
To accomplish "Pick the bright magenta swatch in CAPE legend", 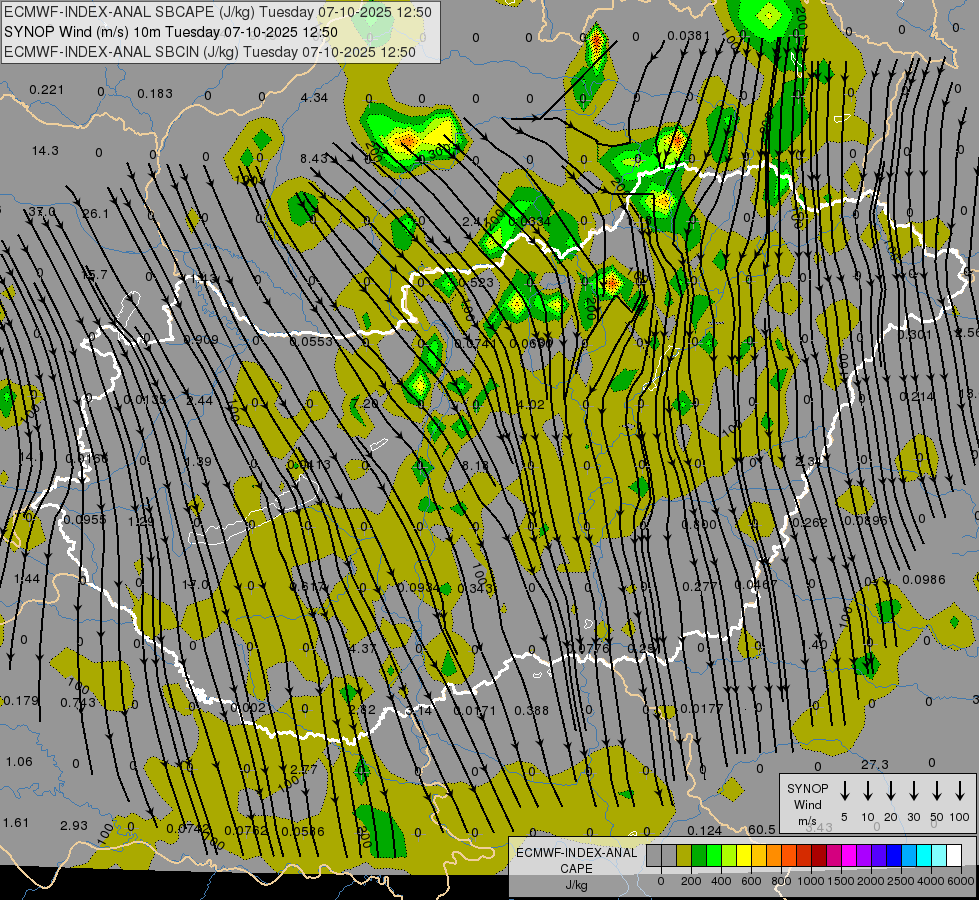I will [x=849, y=856].
